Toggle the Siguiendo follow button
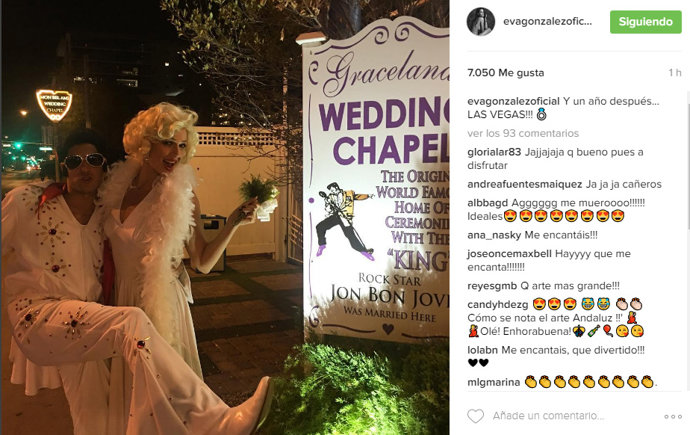 pos(646,22)
